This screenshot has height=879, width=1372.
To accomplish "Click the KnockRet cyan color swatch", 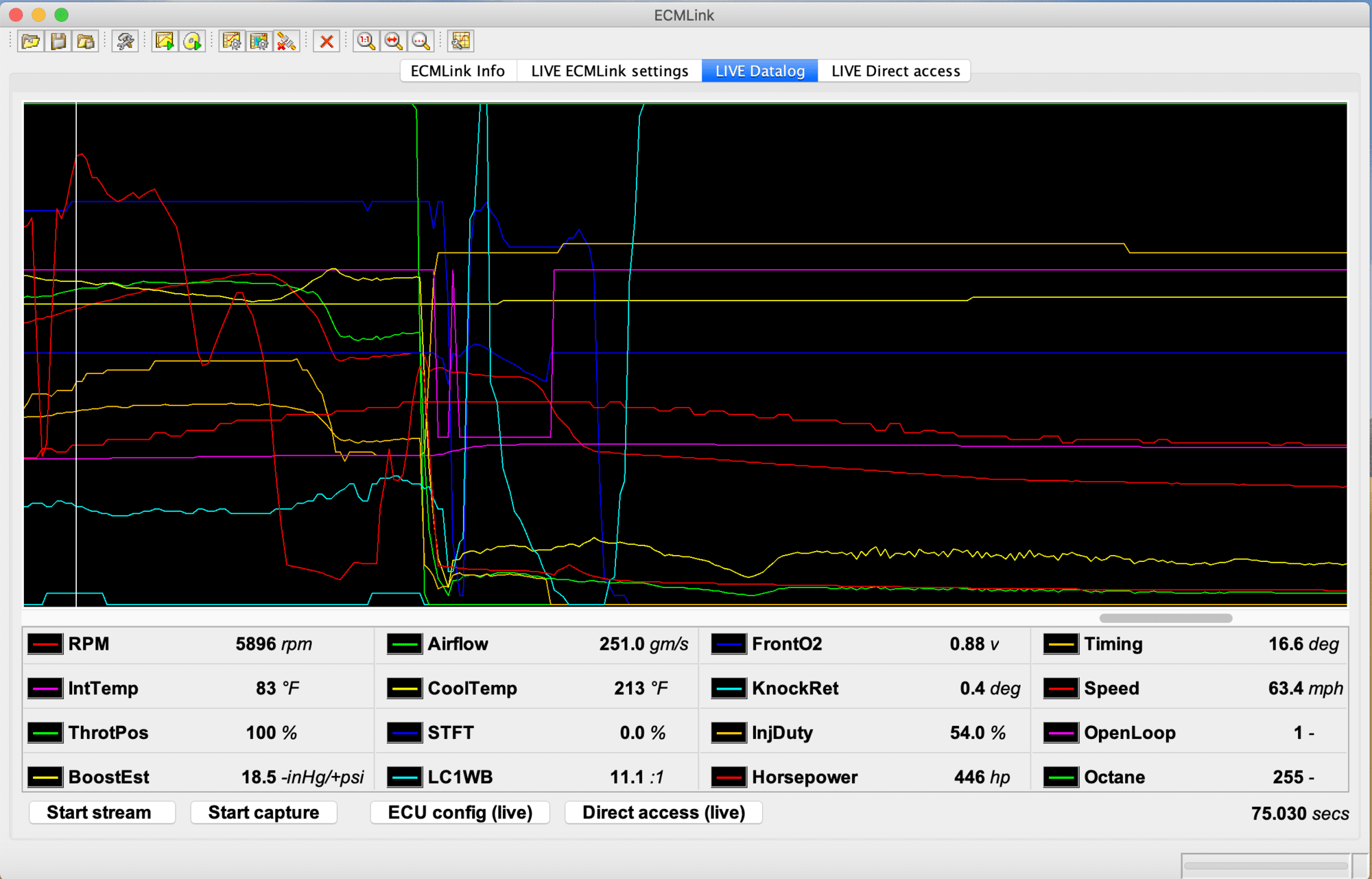I will (729, 688).
